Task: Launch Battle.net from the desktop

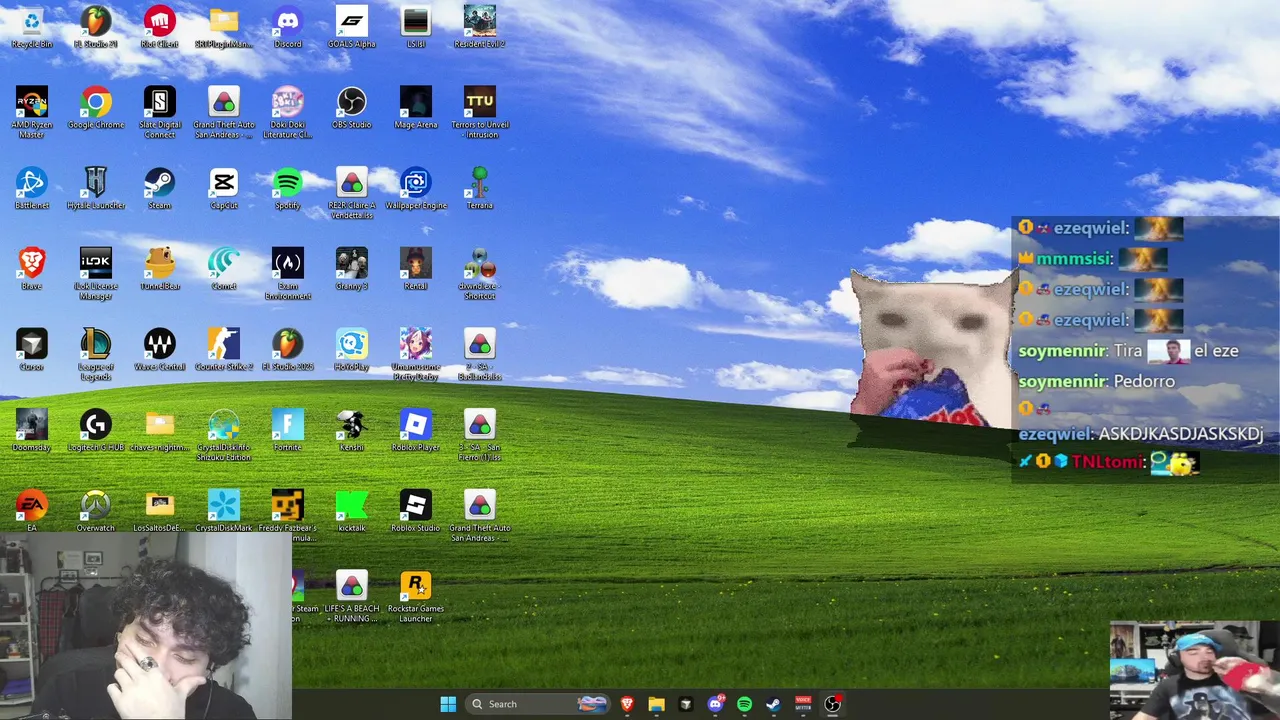Action: (31, 188)
